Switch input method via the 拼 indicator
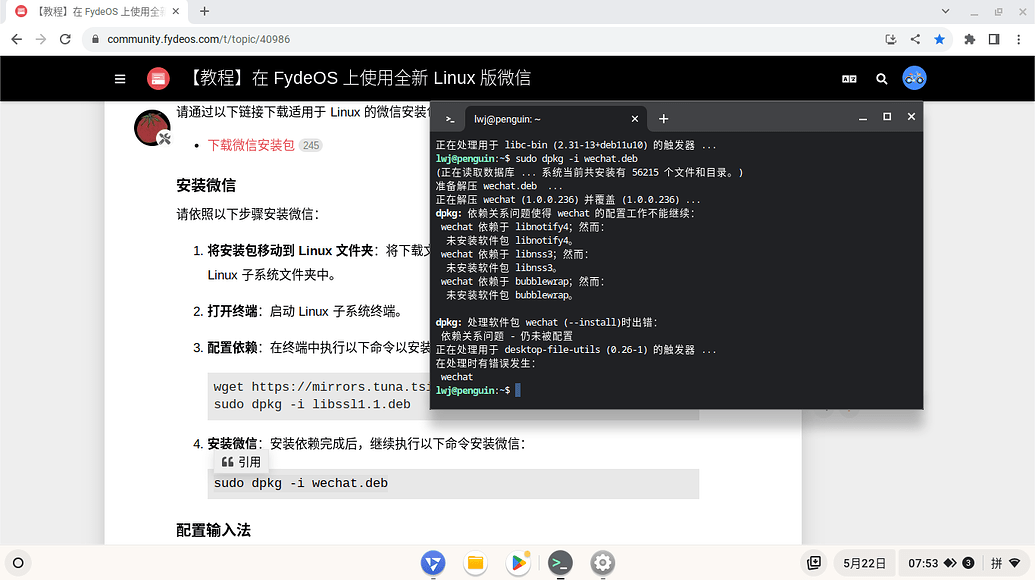This screenshot has height=580, width=1035. 995,563
